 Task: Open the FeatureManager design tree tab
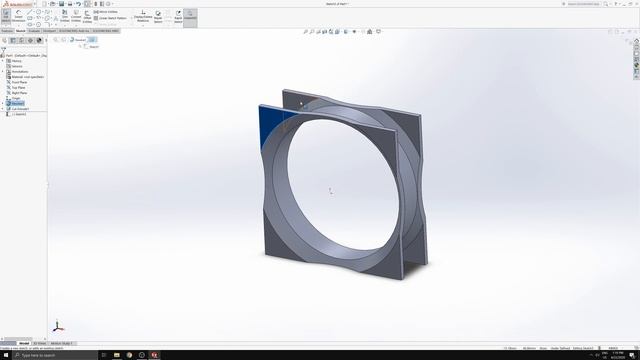(x=4, y=40)
